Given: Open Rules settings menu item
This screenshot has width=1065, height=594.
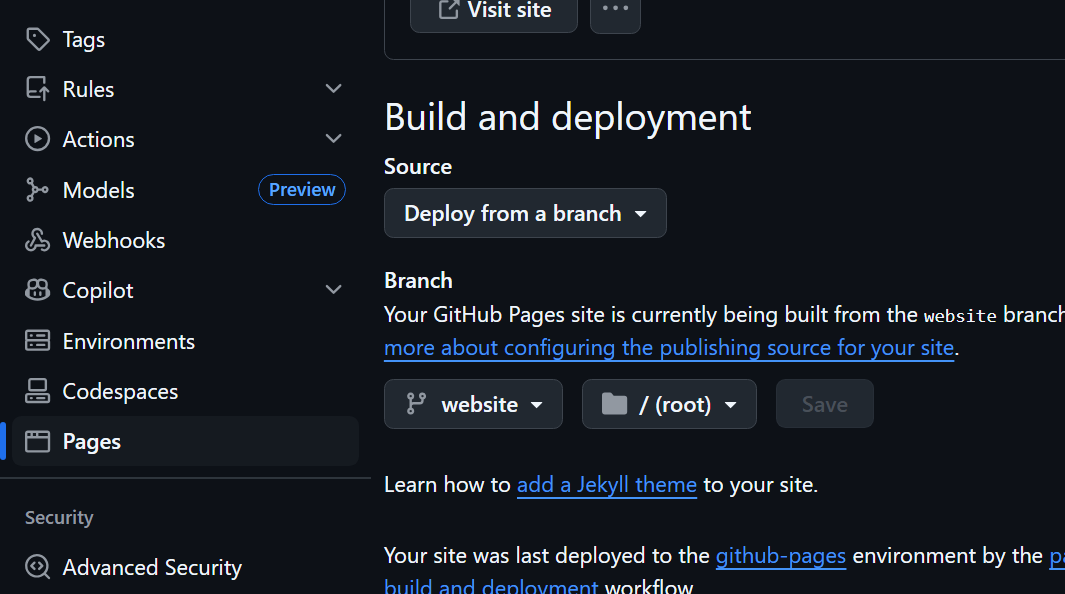Looking at the screenshot, I should pyautogui.click(x=185, y=89).
